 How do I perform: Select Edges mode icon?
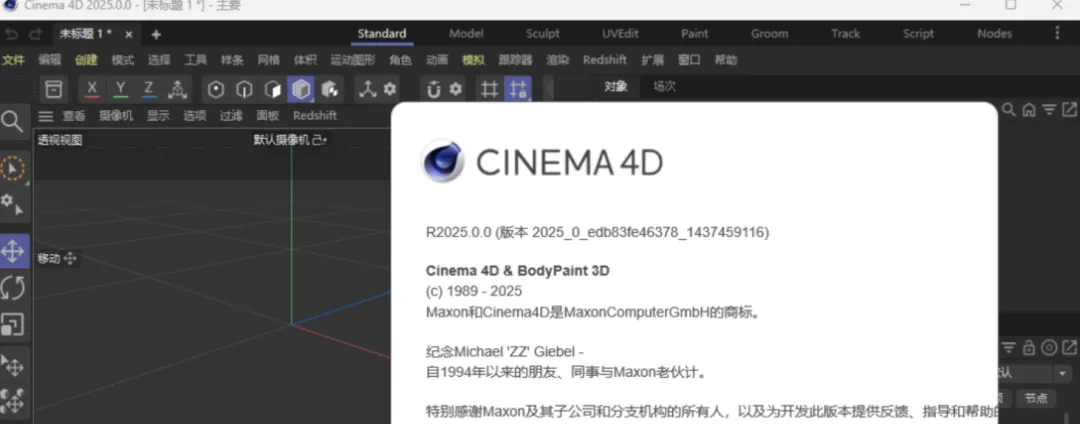click(x=245, y=89)
